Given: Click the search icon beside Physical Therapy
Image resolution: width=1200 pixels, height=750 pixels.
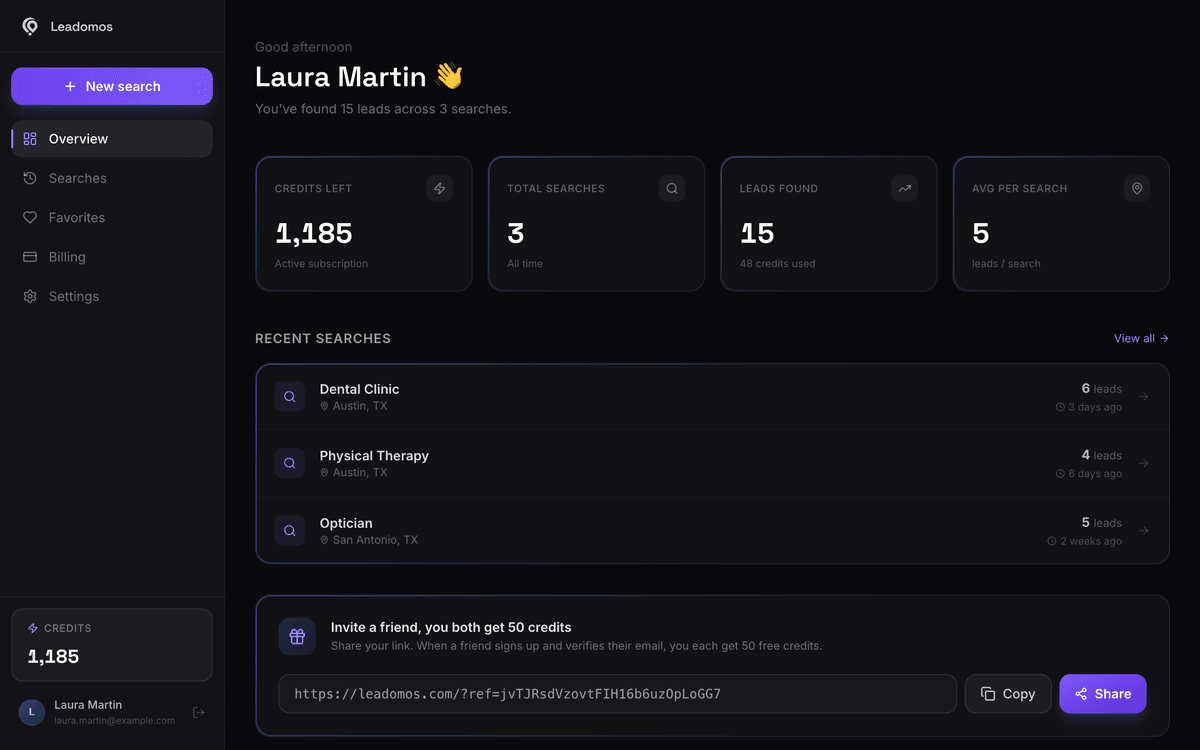Looking at the screenshot, I should 290,463.
